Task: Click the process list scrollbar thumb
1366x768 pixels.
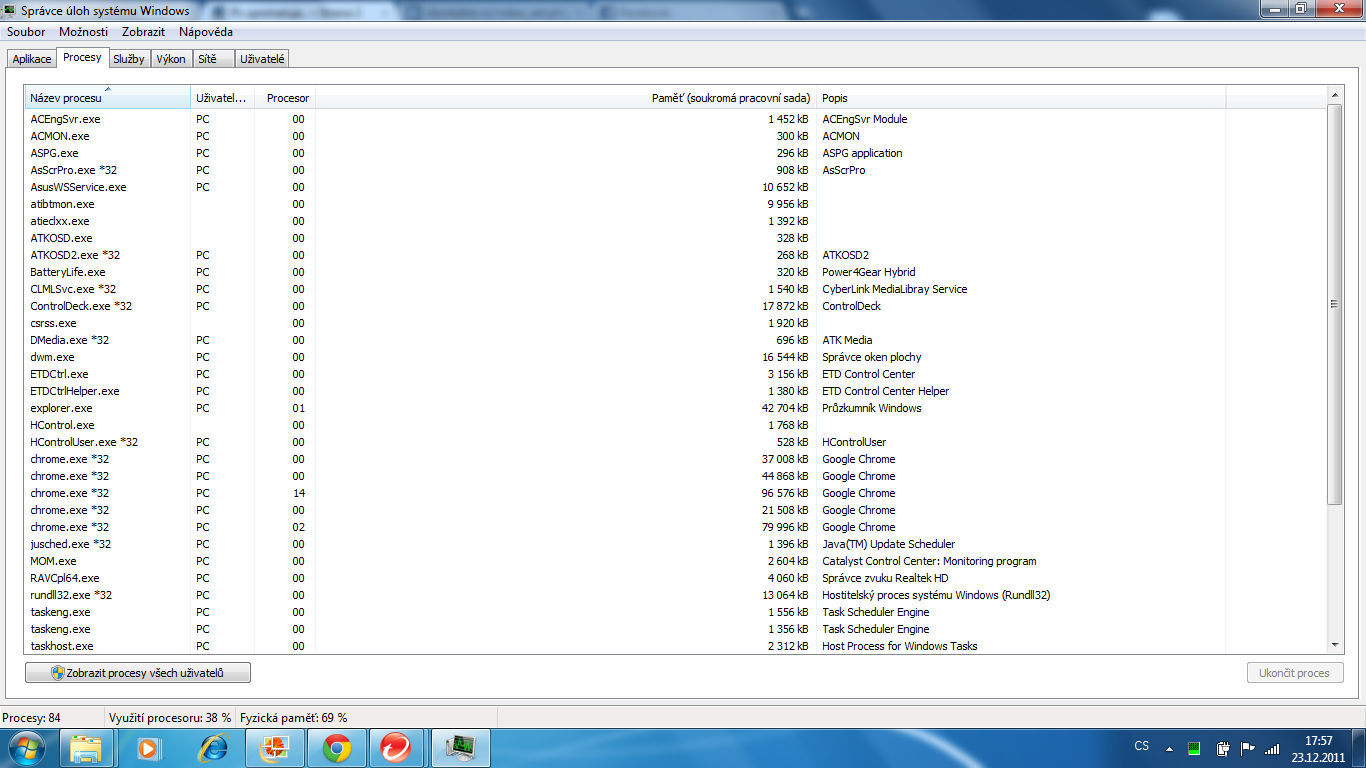Action: (x=1335, y=304)
